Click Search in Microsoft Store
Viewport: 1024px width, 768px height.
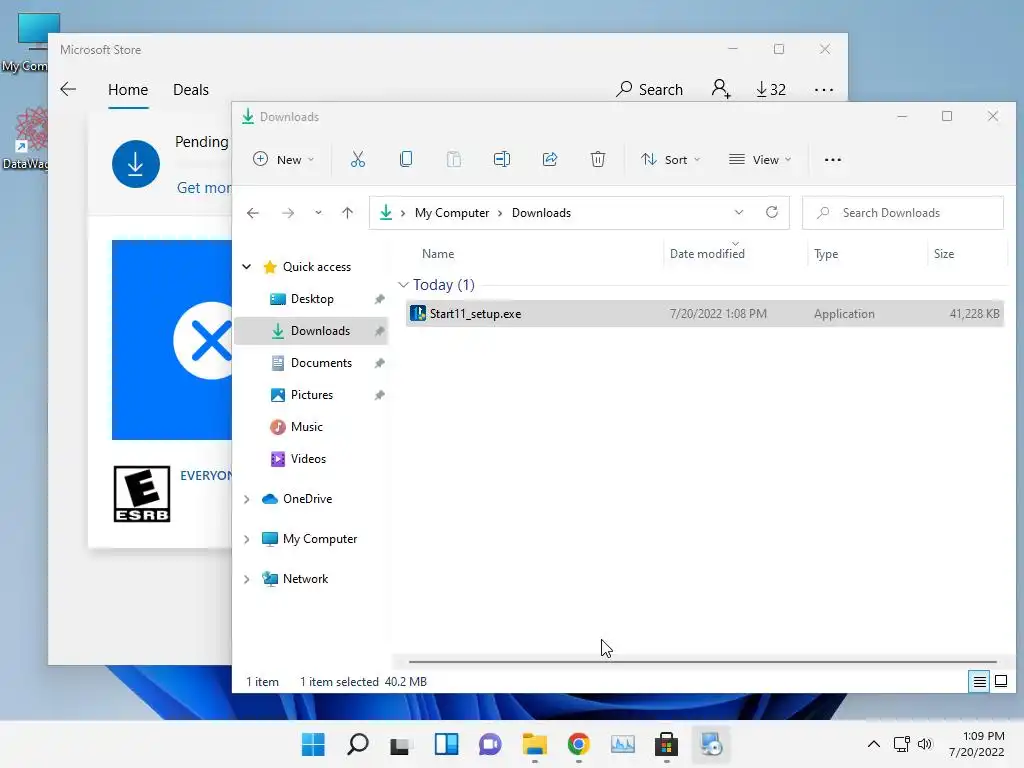click(650, 89)
